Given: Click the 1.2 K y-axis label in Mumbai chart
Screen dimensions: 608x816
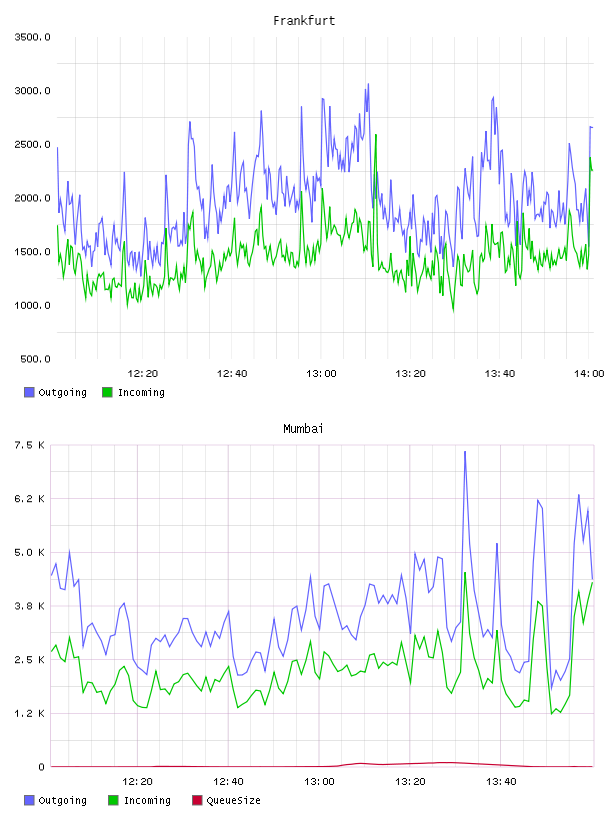Looking at the screenshot, I should pos(30,713).
